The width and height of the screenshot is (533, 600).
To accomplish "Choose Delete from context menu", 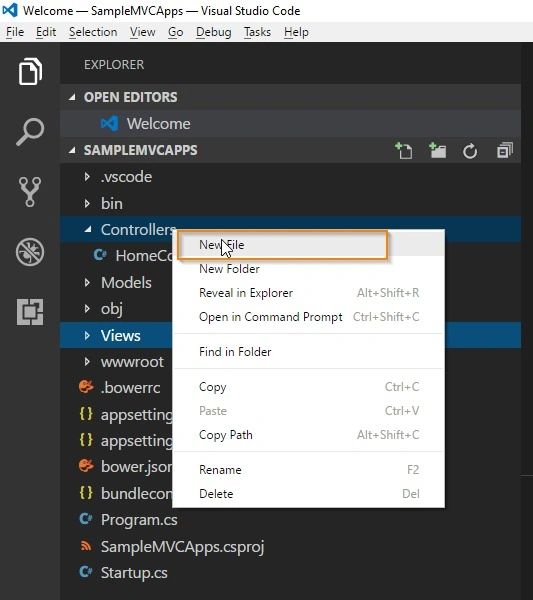I will pyautogui.click(x=309, y=494).
